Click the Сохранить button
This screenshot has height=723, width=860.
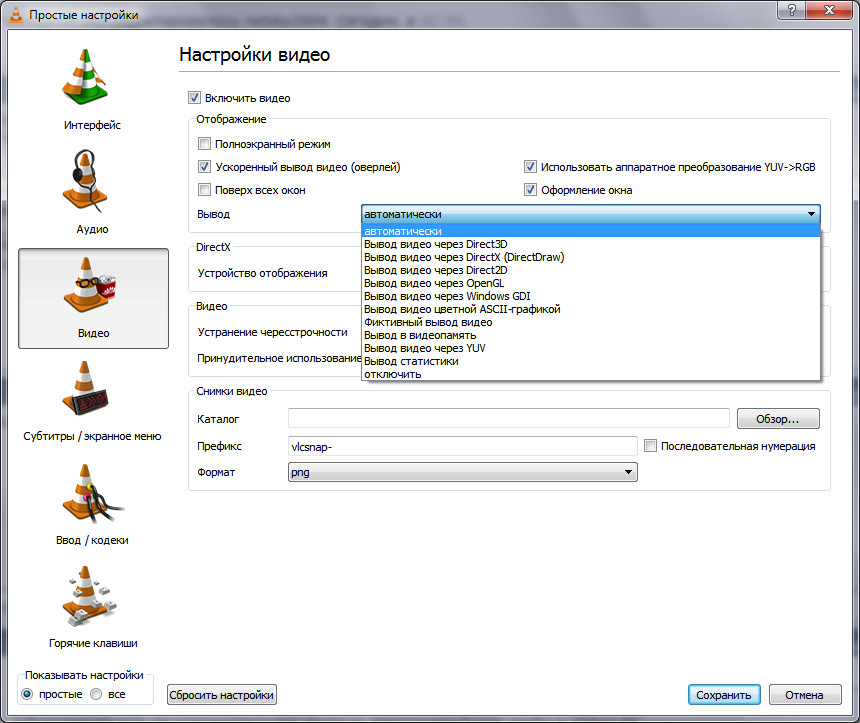[724, 694]
